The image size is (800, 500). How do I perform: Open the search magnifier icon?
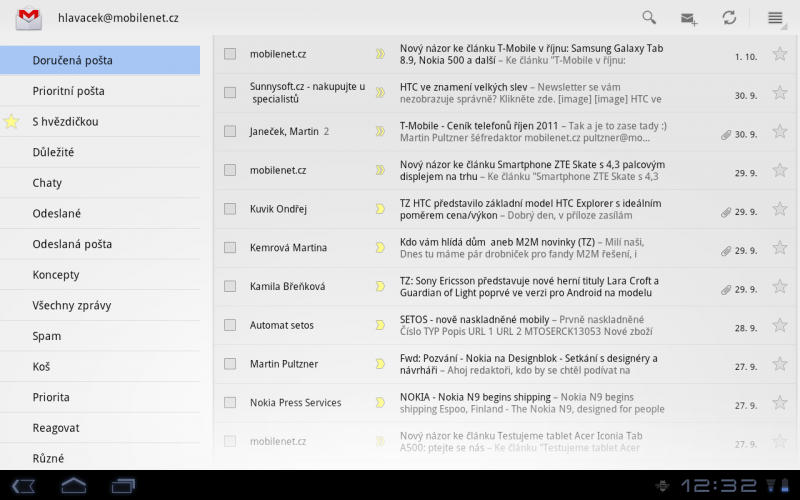[649, 18]
